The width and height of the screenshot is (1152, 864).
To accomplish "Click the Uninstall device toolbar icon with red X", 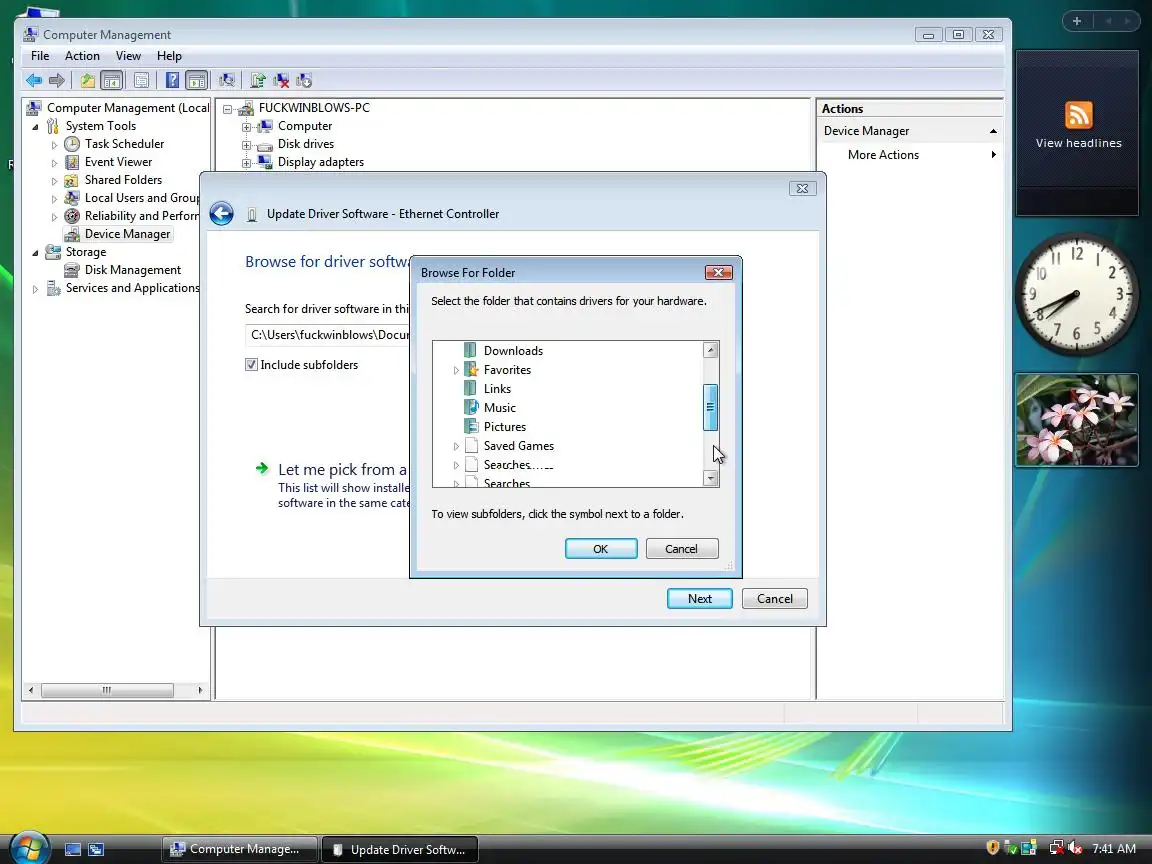I will [281, 81].
